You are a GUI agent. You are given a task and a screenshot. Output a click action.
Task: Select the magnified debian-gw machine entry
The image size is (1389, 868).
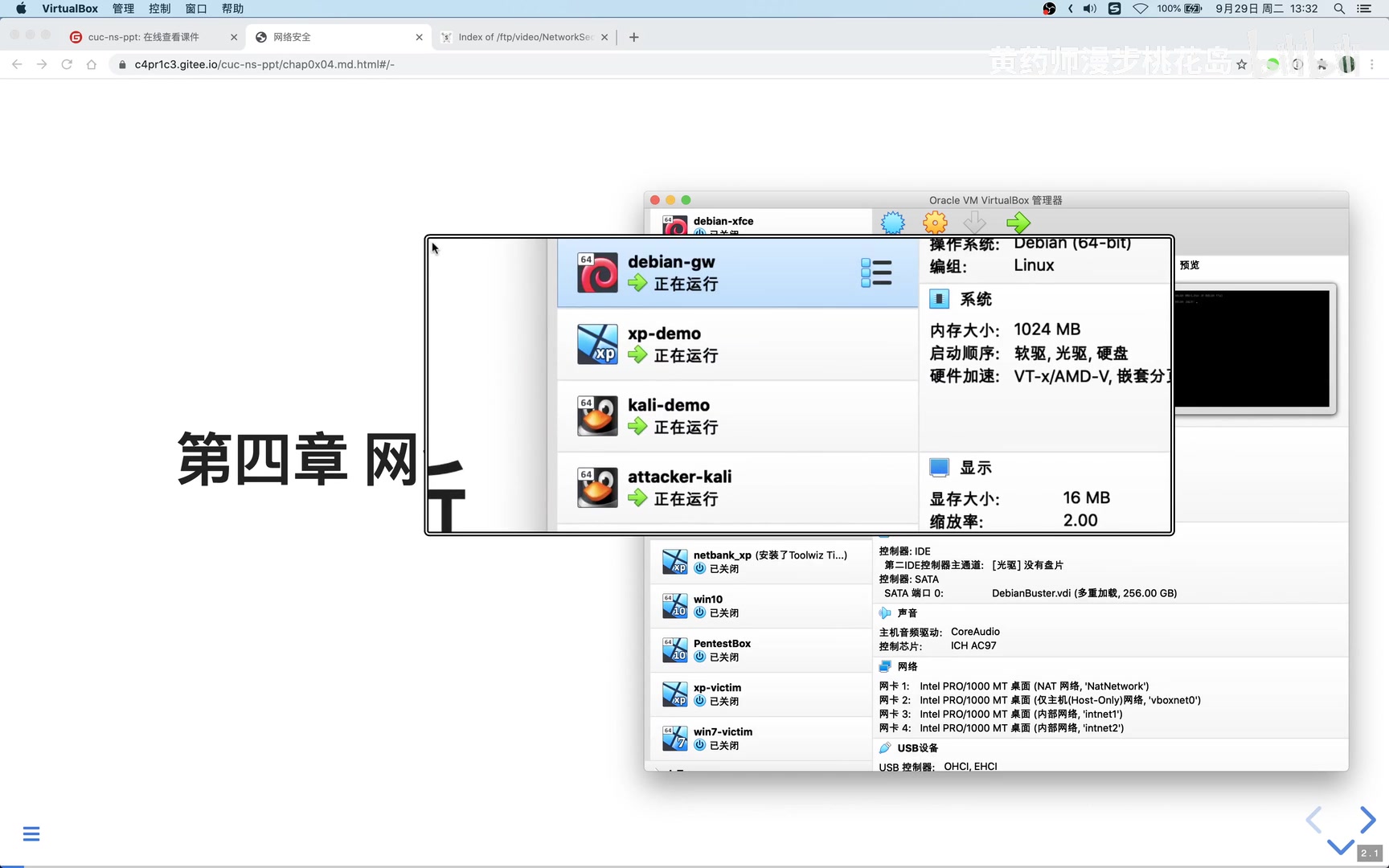click(738, 272)
